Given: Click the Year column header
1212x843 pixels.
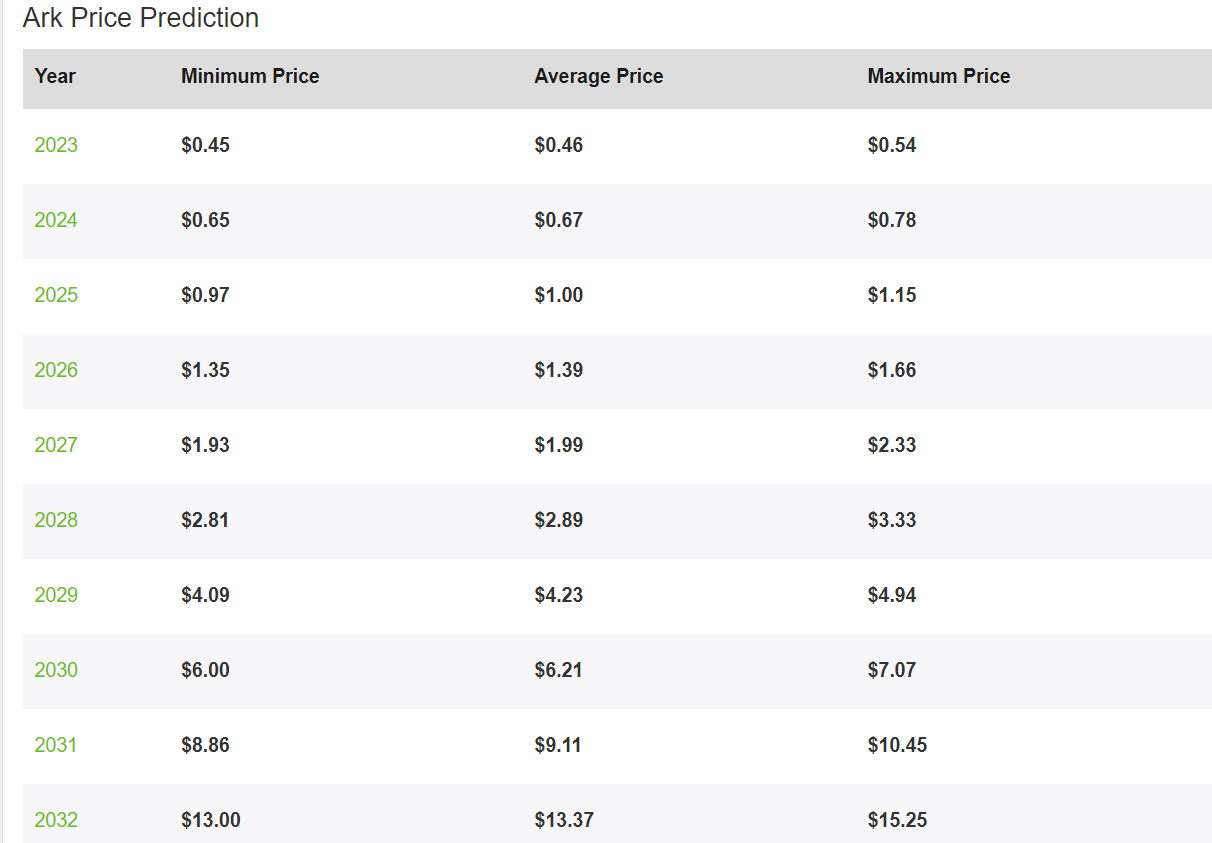Looking at the screenshot, I should click(x=55, y=76).
